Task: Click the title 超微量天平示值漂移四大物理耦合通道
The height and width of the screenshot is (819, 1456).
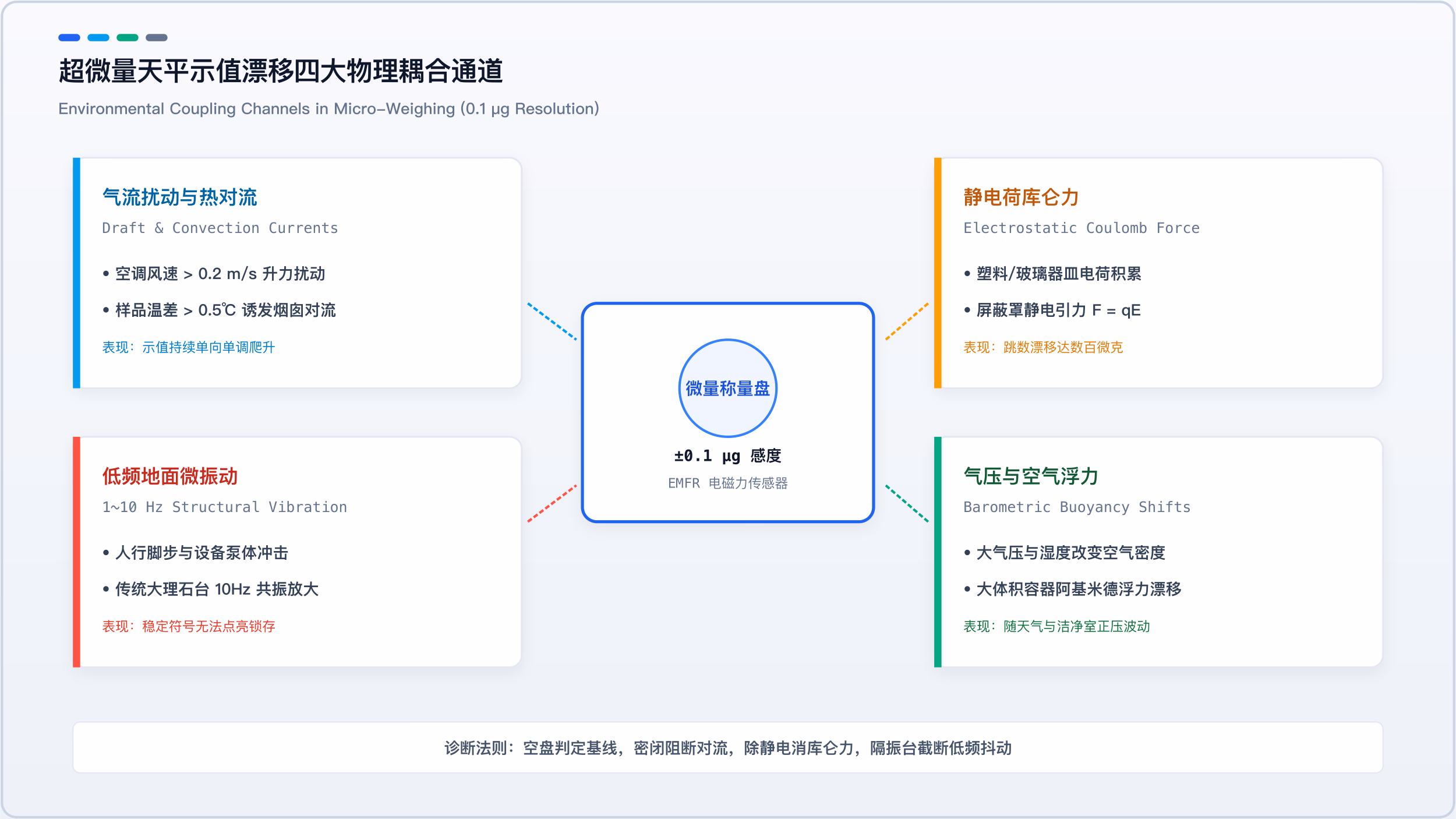Action: tap(281, 71)
